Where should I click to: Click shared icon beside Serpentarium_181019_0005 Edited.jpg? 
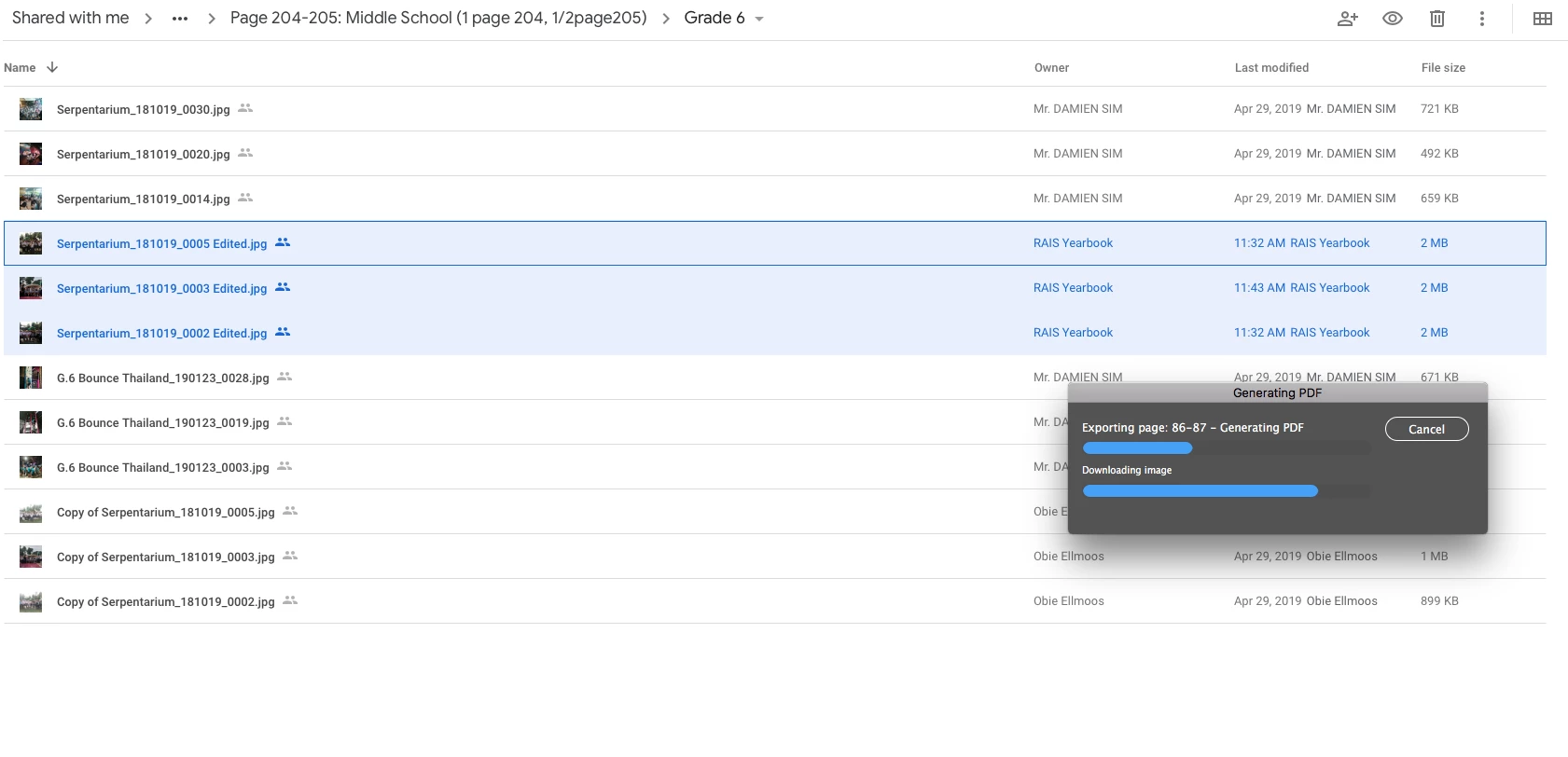point(283,242)
